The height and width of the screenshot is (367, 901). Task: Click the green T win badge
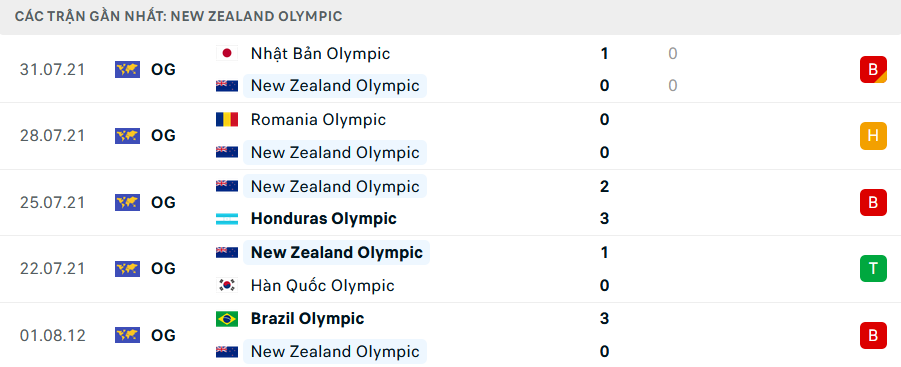[873, 269]
